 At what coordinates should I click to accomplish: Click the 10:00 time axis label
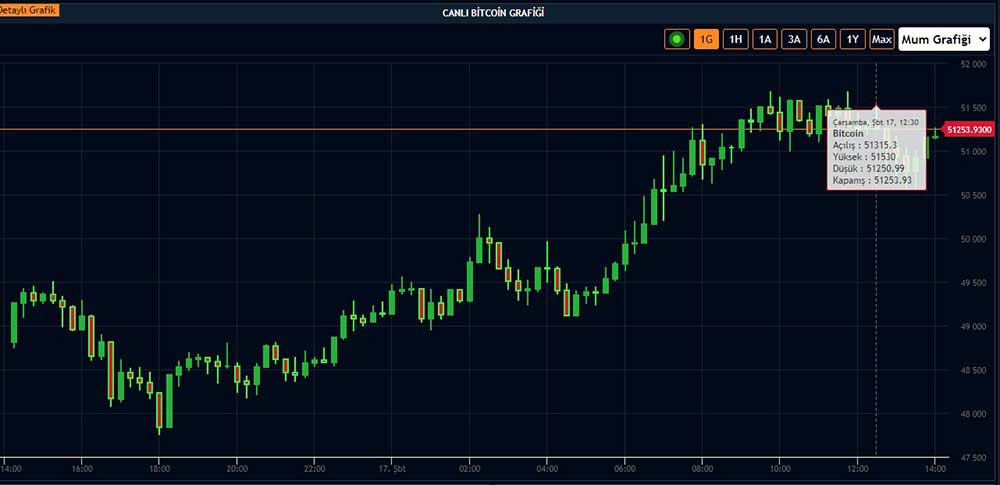(x=779, y=468)
